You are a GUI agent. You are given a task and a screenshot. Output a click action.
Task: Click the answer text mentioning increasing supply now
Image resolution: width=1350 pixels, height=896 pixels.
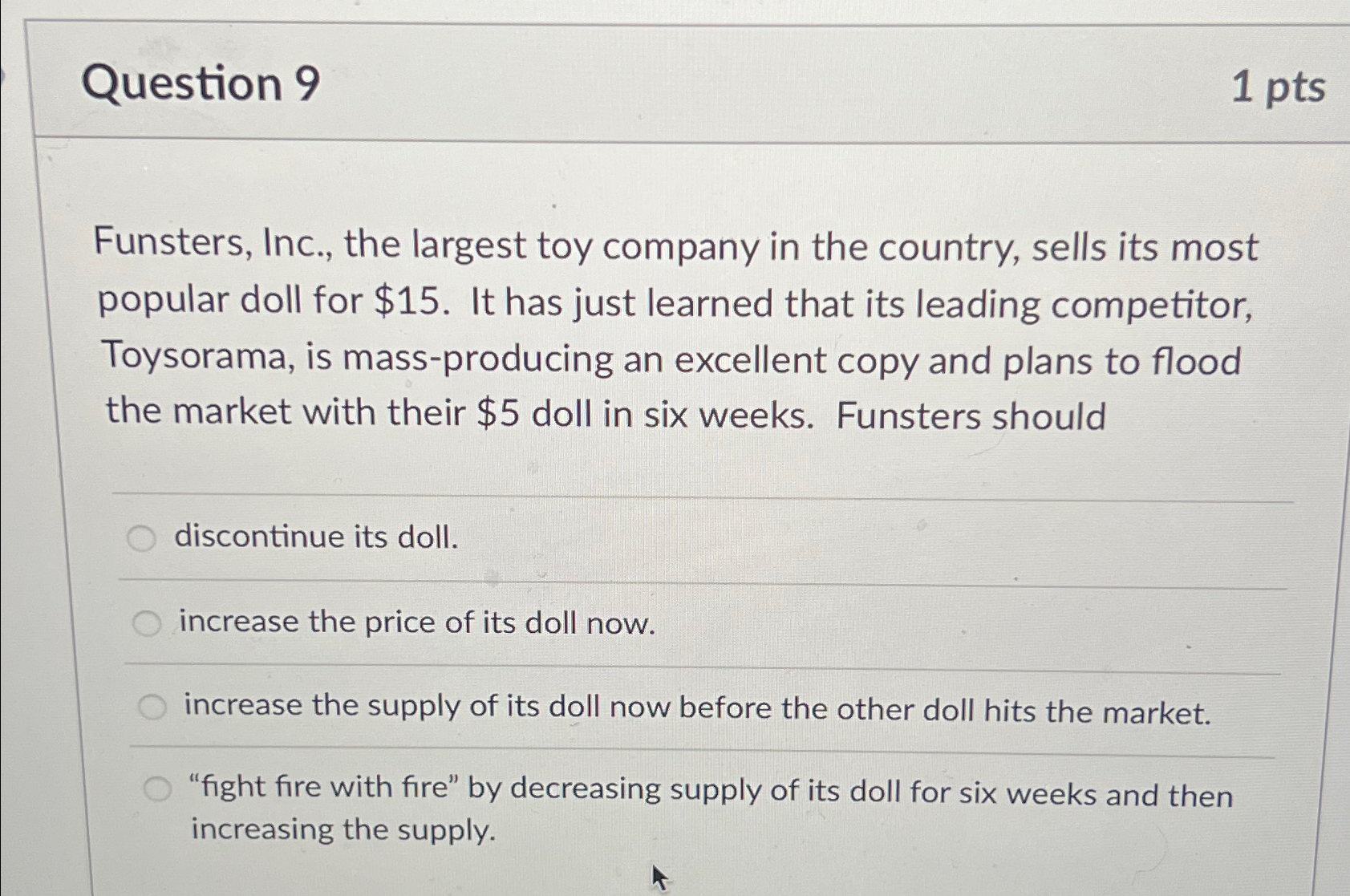tap(696, 706)
